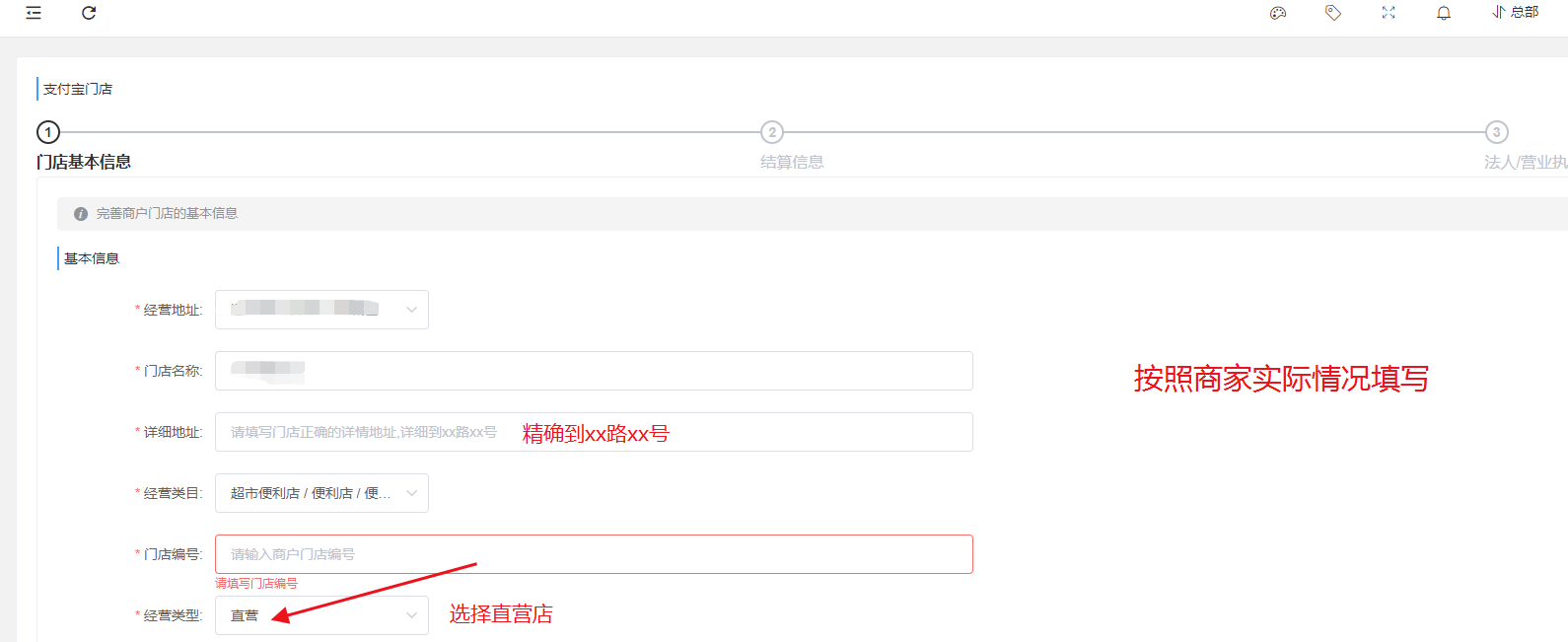Click the refresh page icon
The width and height of the screenshot is (1568, 642).
pyautogui.click(x=89, y=13)
